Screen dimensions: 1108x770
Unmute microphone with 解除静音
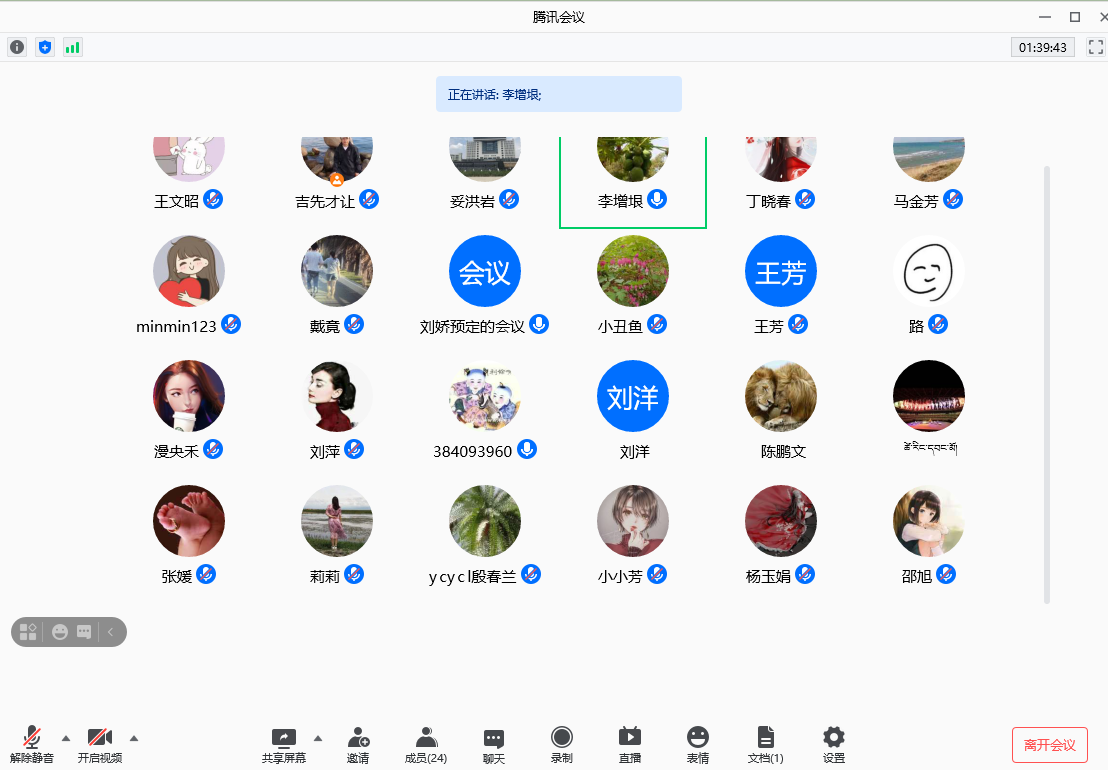(32, 745)
